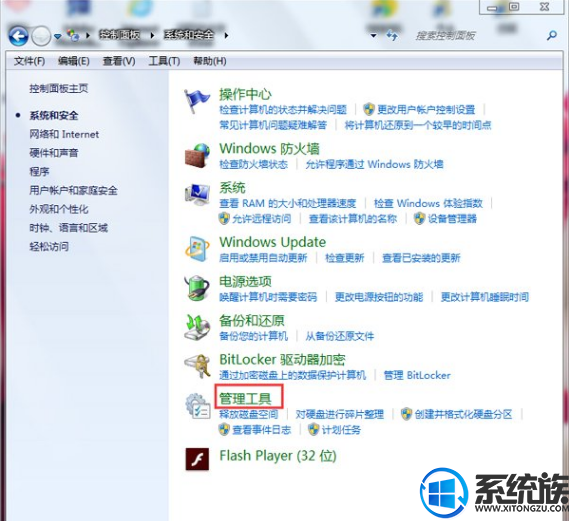Click shield icon beside 允许远程访问

[224, 218]
